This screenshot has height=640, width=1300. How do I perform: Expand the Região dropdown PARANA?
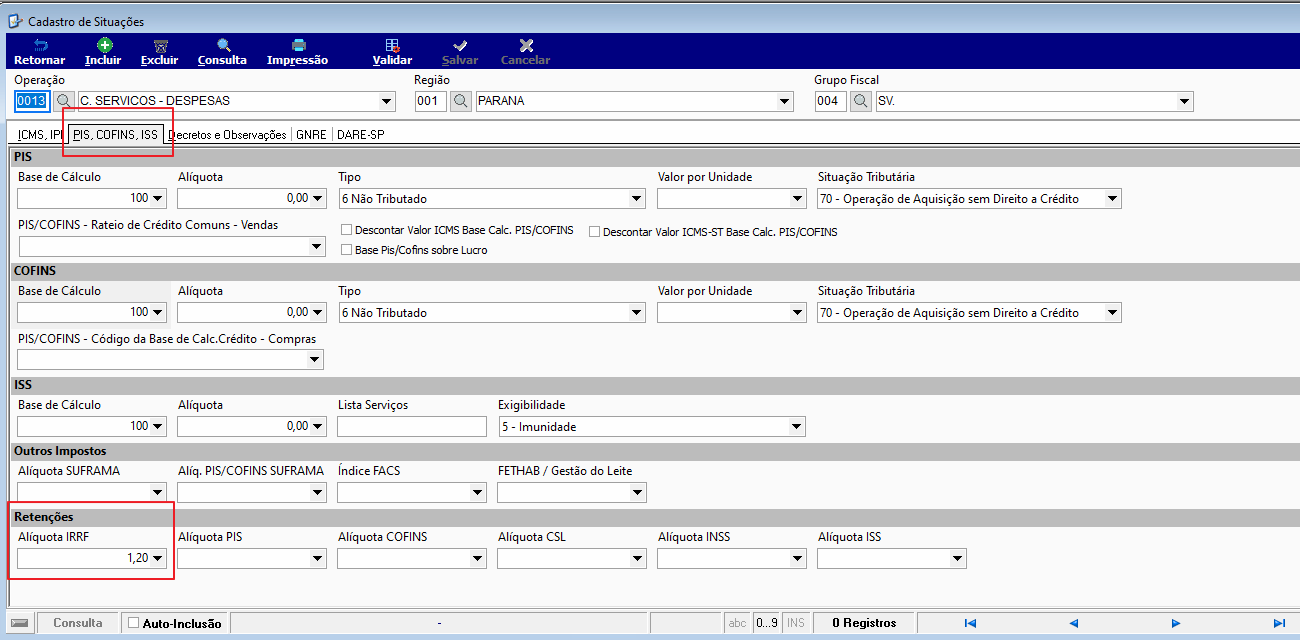click(785, 101)
